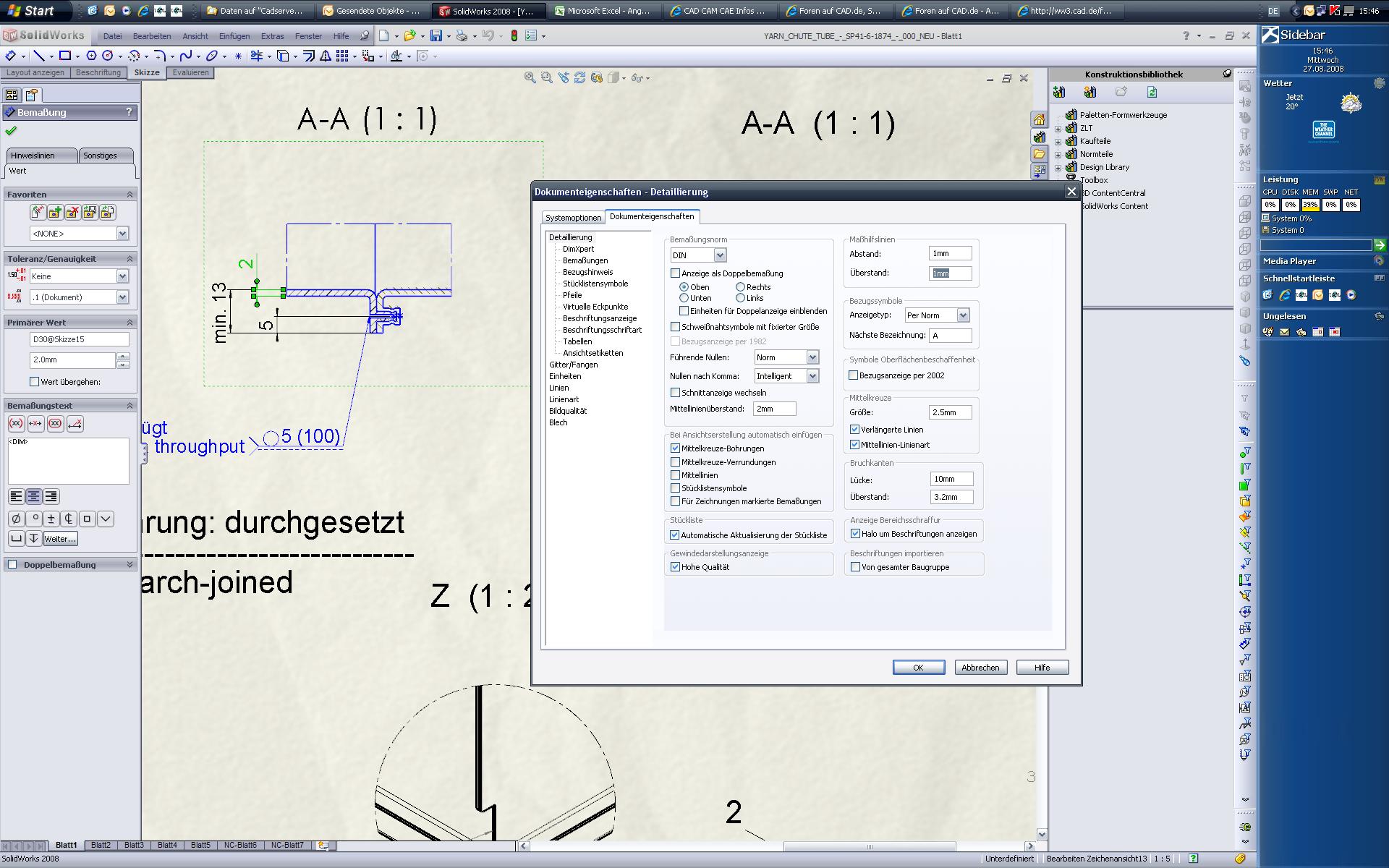Uncheck Mittelkreuze-Bohrungen checkbox
Viewport: 1389px width, 868px height.
coord(676,448)
